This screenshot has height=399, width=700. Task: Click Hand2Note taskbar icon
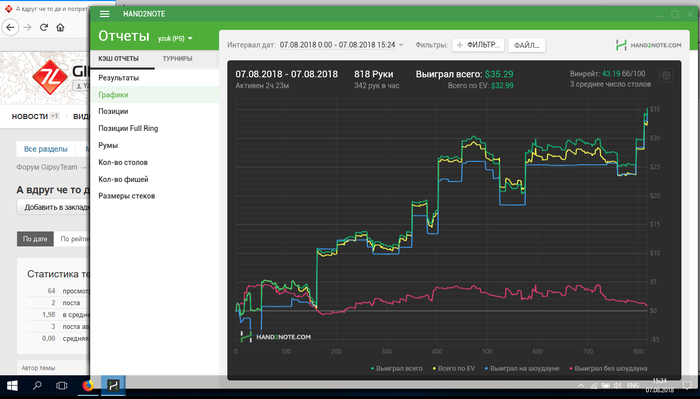tap(113, 386)
